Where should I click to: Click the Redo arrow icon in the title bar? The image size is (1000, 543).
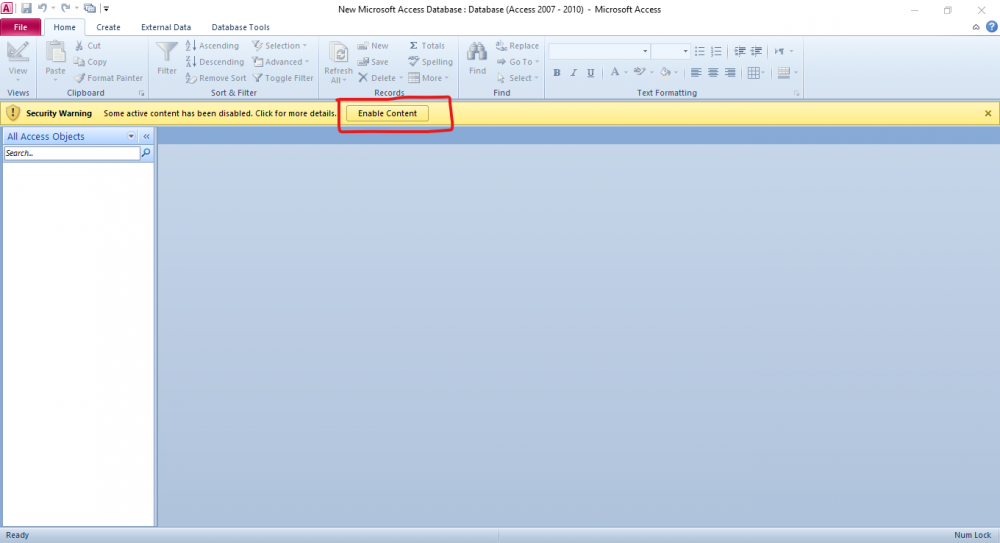[65, 8]
